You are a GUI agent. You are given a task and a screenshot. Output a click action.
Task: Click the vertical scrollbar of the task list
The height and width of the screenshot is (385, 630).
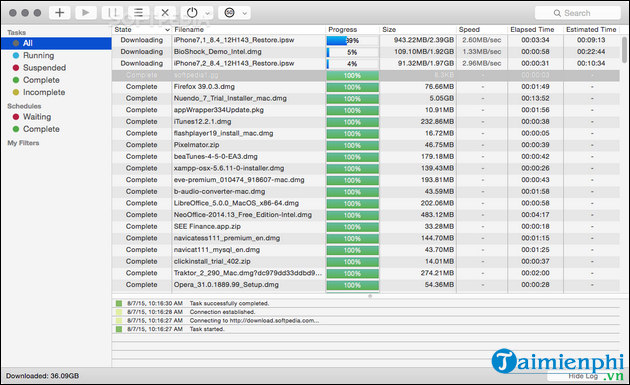click(x=624, y=50)
